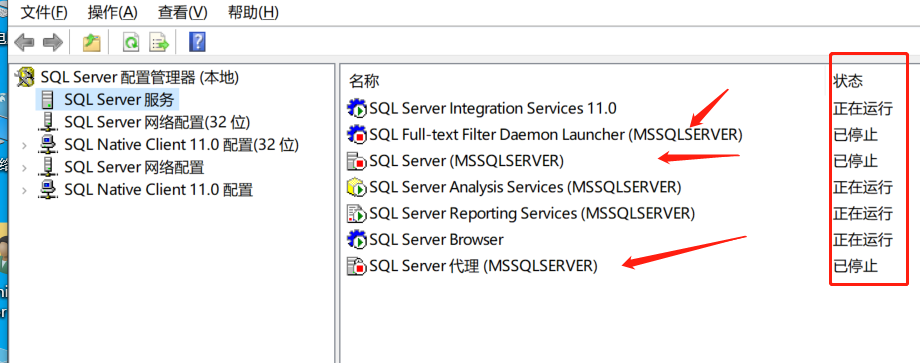Select SQL Server Analysis Services (MSSQLSERVER)
Viewport: 920px width, 363px height.
[x=525, y=187]
